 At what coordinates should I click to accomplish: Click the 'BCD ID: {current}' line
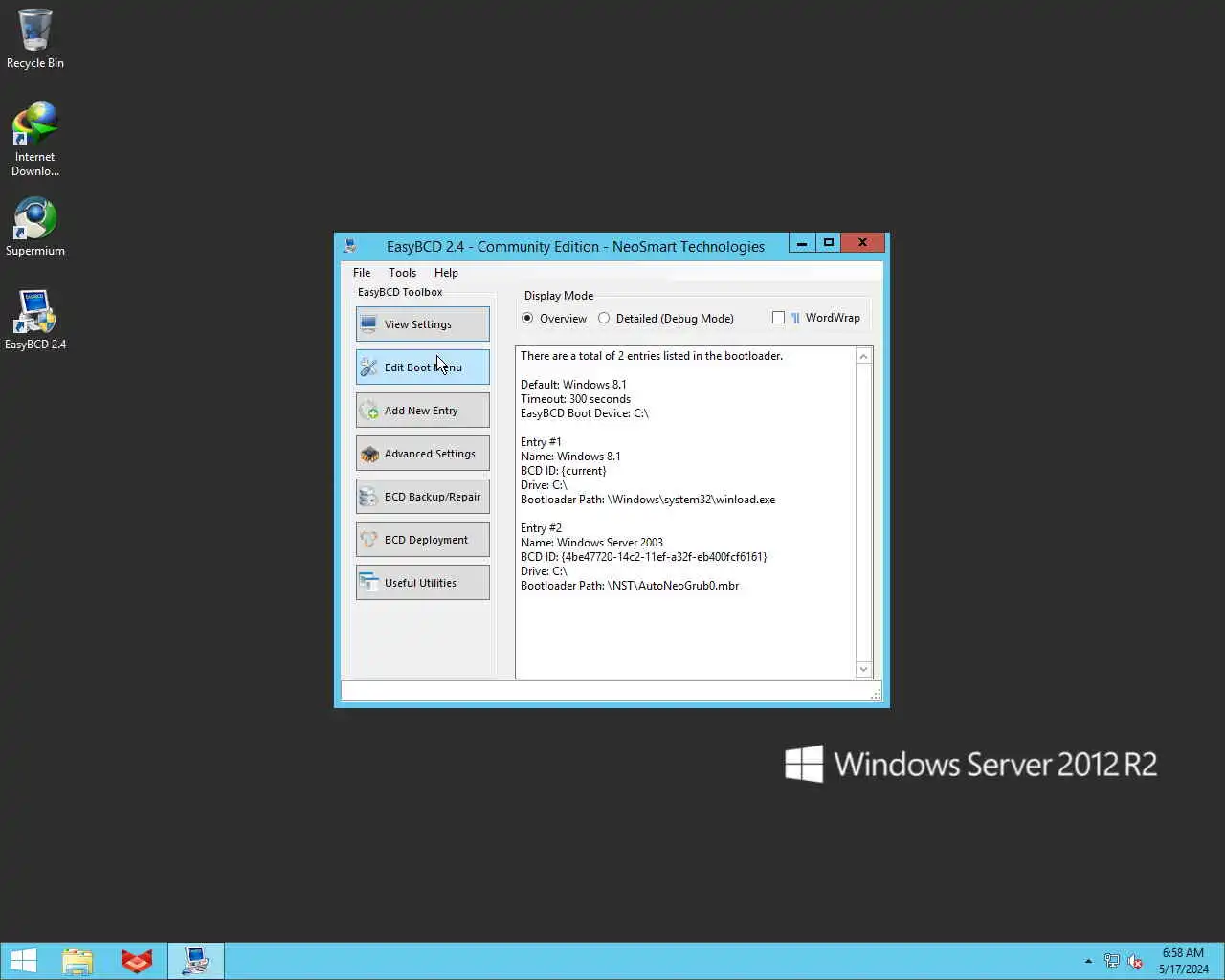click(563, 471)
